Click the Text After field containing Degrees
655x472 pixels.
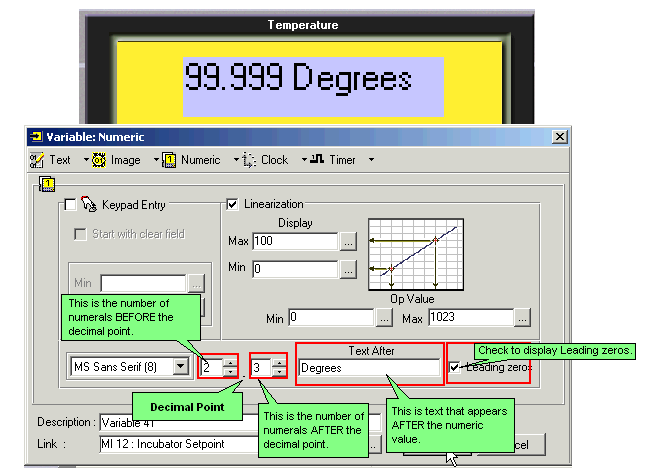370,367
